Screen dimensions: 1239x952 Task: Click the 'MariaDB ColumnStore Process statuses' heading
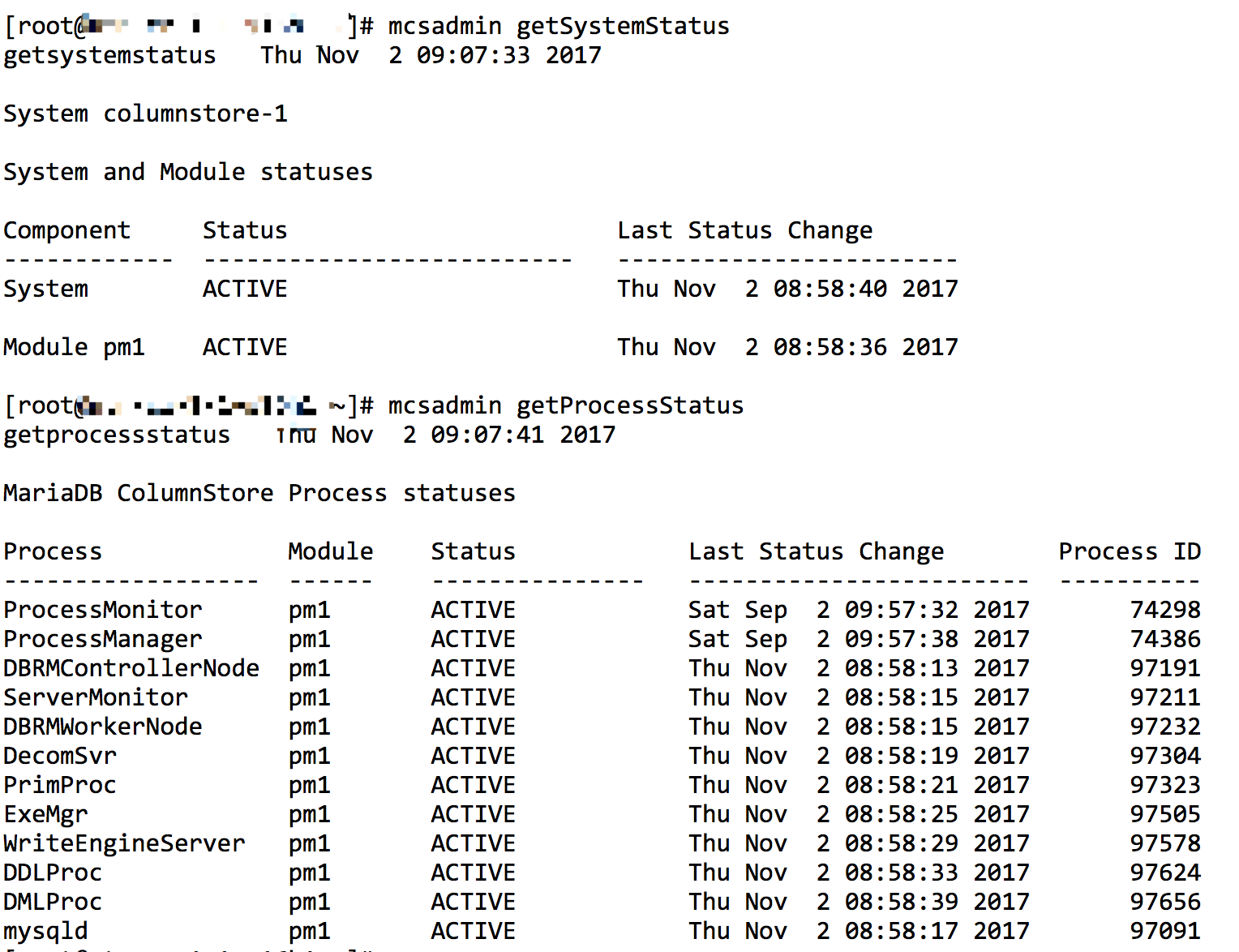click(259, 493)
